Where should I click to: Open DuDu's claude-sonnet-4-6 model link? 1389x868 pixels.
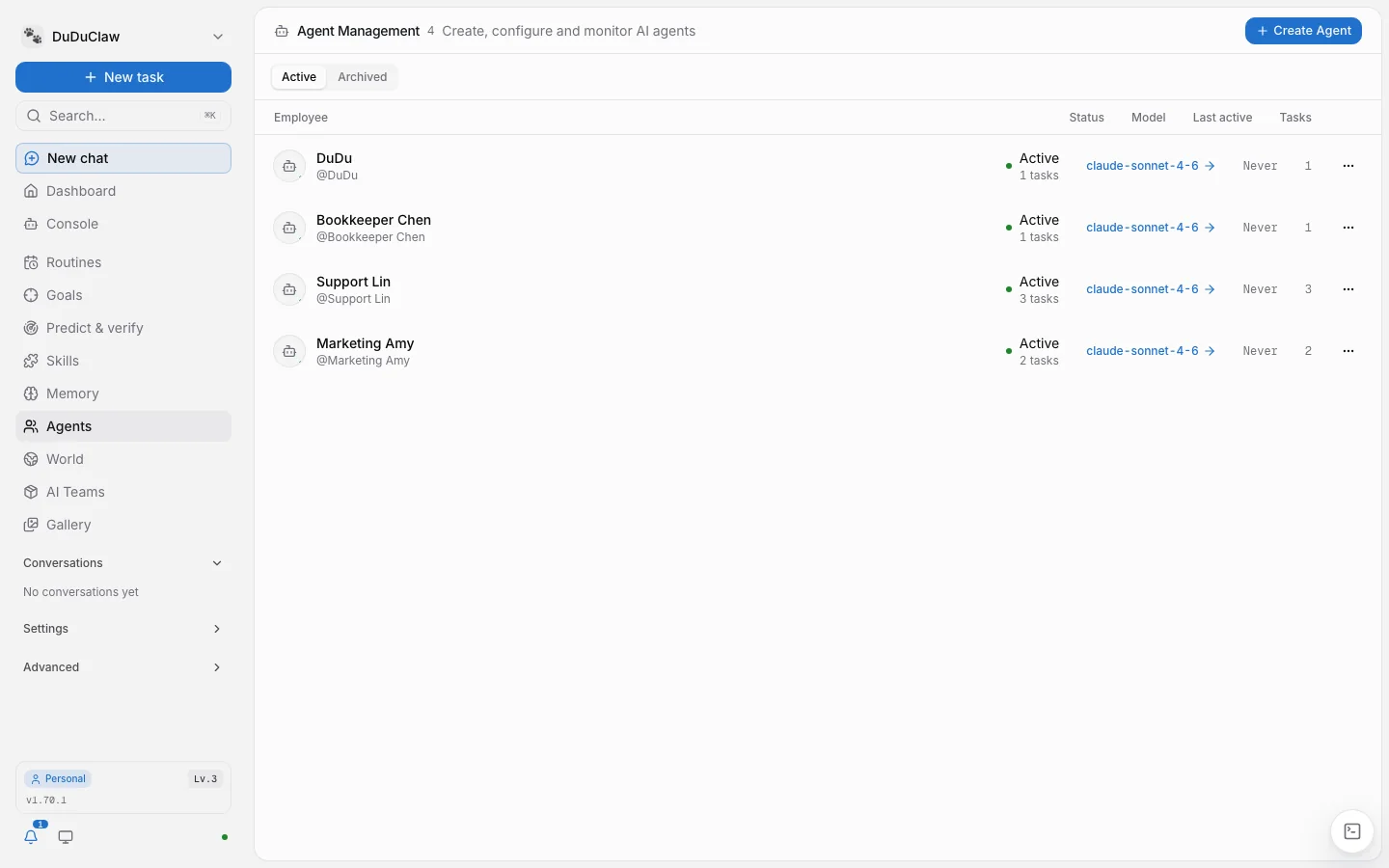point(1151,166)
